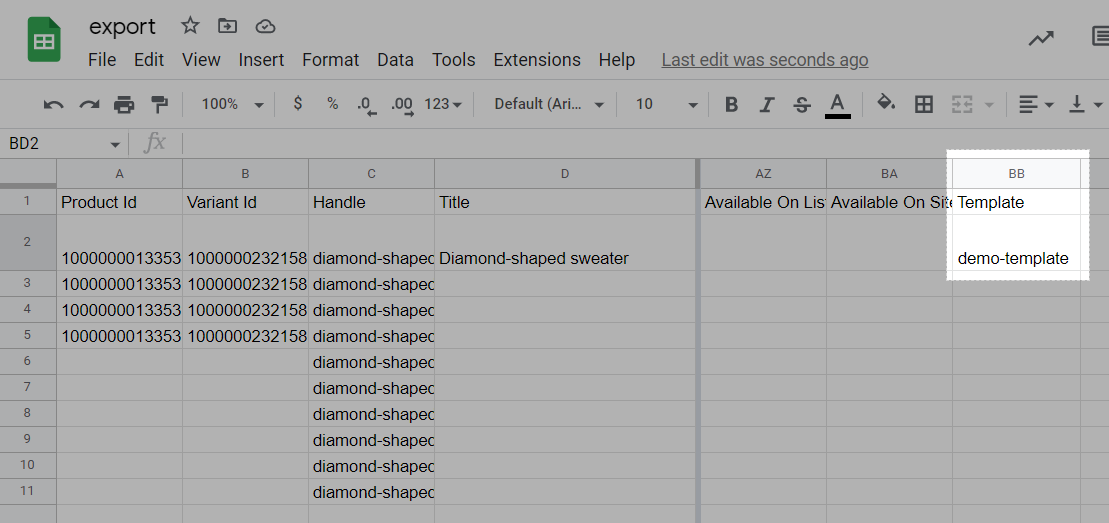Open the cloud document status icon
This screenshot has height=523, width=1109.
point(265,27)
